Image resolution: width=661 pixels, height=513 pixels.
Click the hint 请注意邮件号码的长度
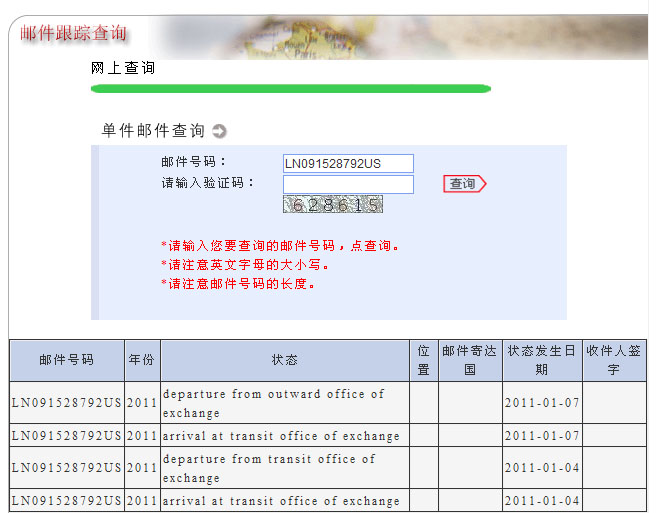click(x=238, y=284)
